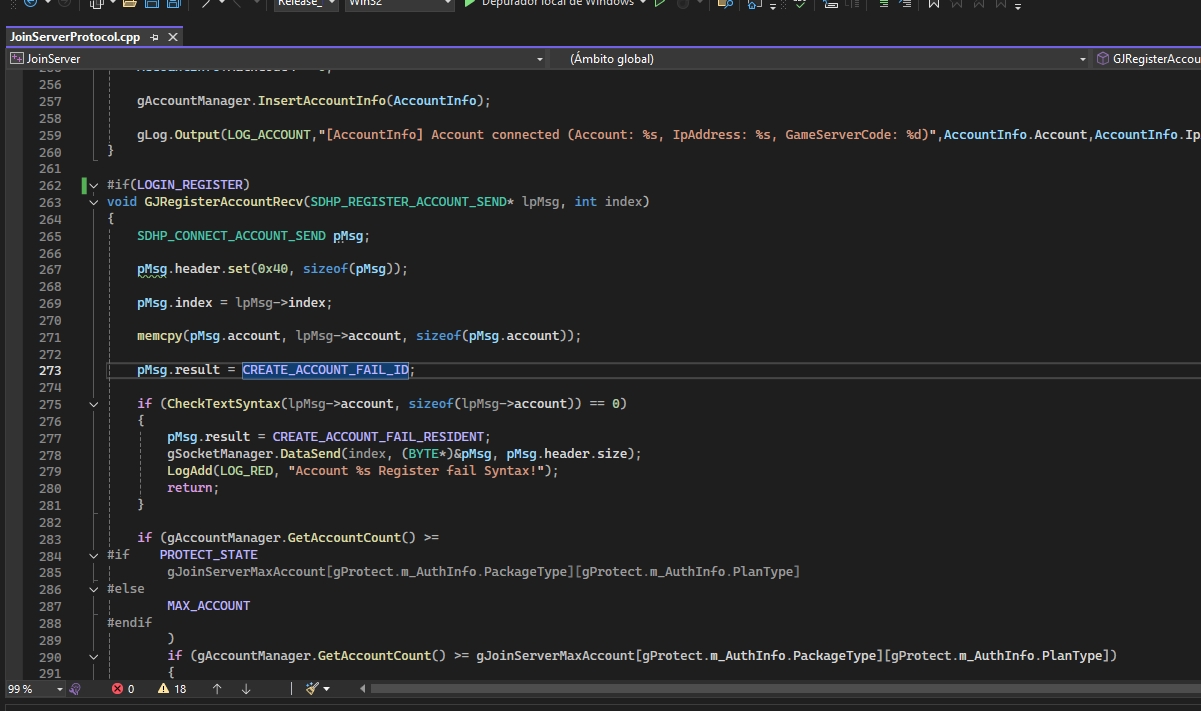Collapse the if block at line 290
This screenshot has width=1201, height=711.
click(93, 656)
